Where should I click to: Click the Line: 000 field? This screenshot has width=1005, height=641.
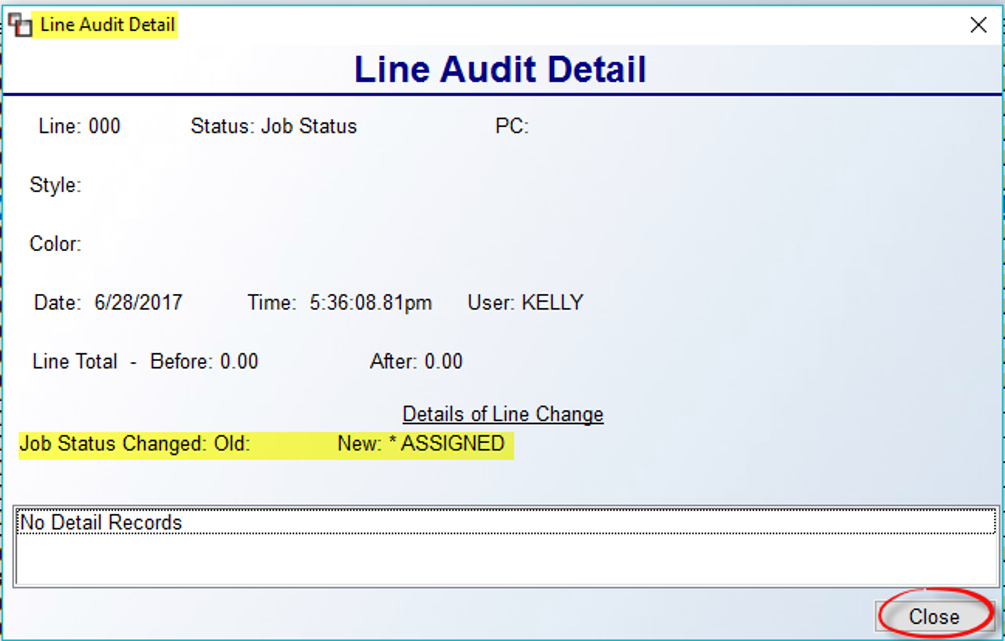click(x=79, y=126)
